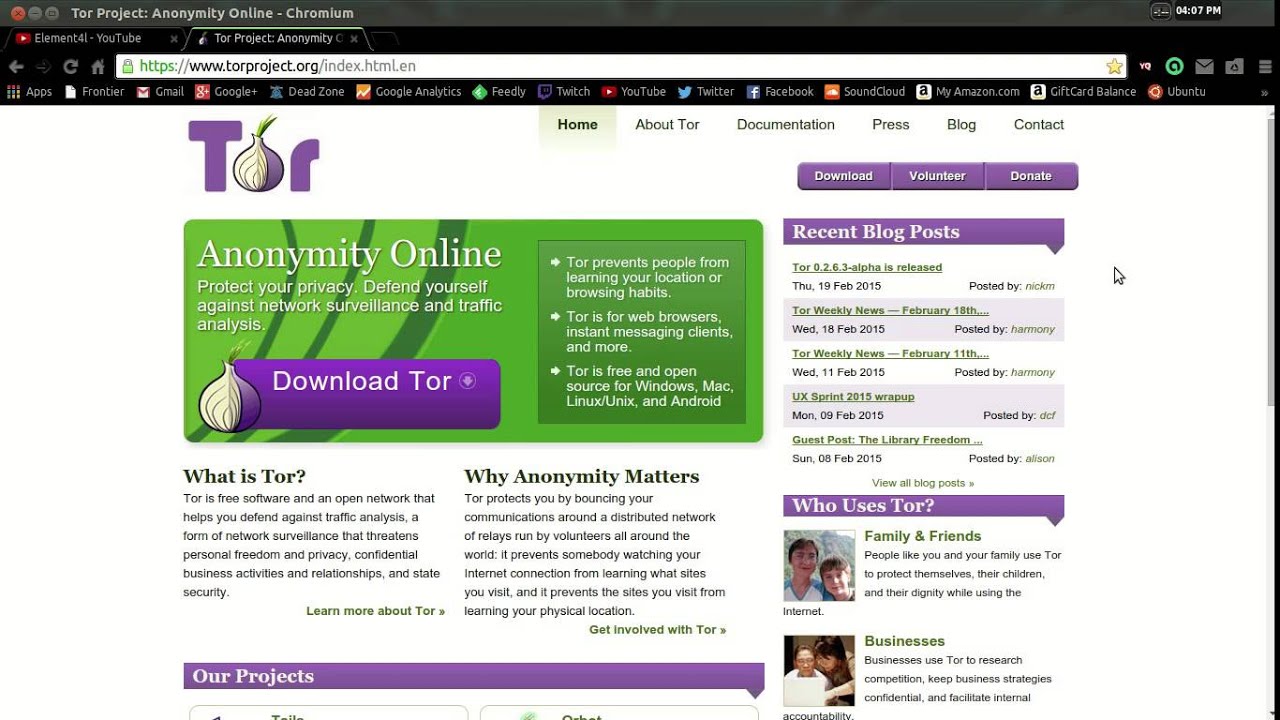The height and width of the screenshot is (720, 1280).
Task: Click the Family & Friends photo thumbnail
Action: pyautogui.click(x=819, y=566)
